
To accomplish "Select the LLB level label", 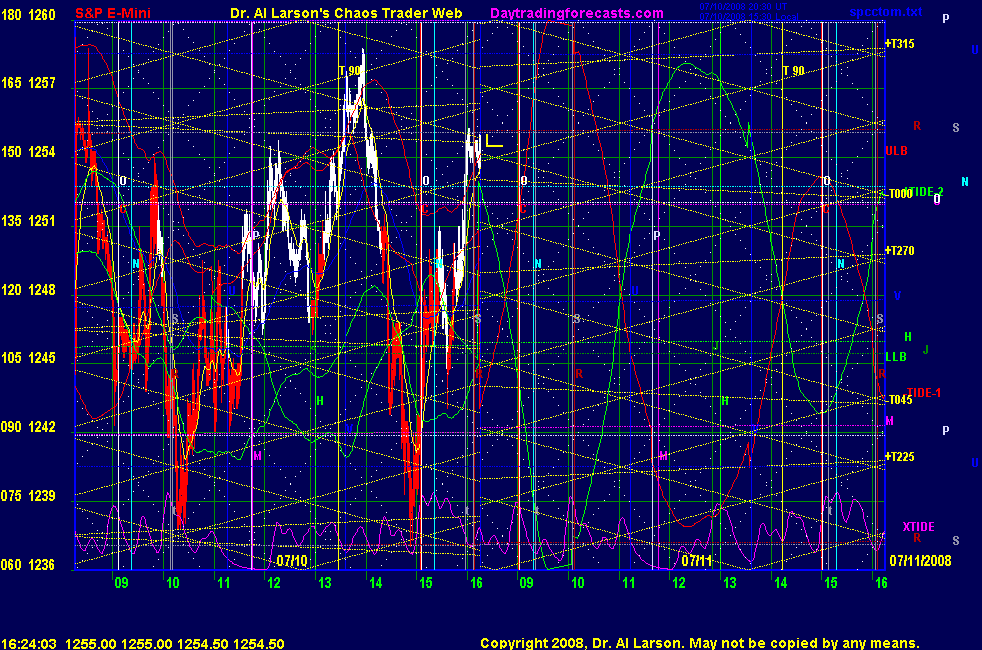I will 896,357.
